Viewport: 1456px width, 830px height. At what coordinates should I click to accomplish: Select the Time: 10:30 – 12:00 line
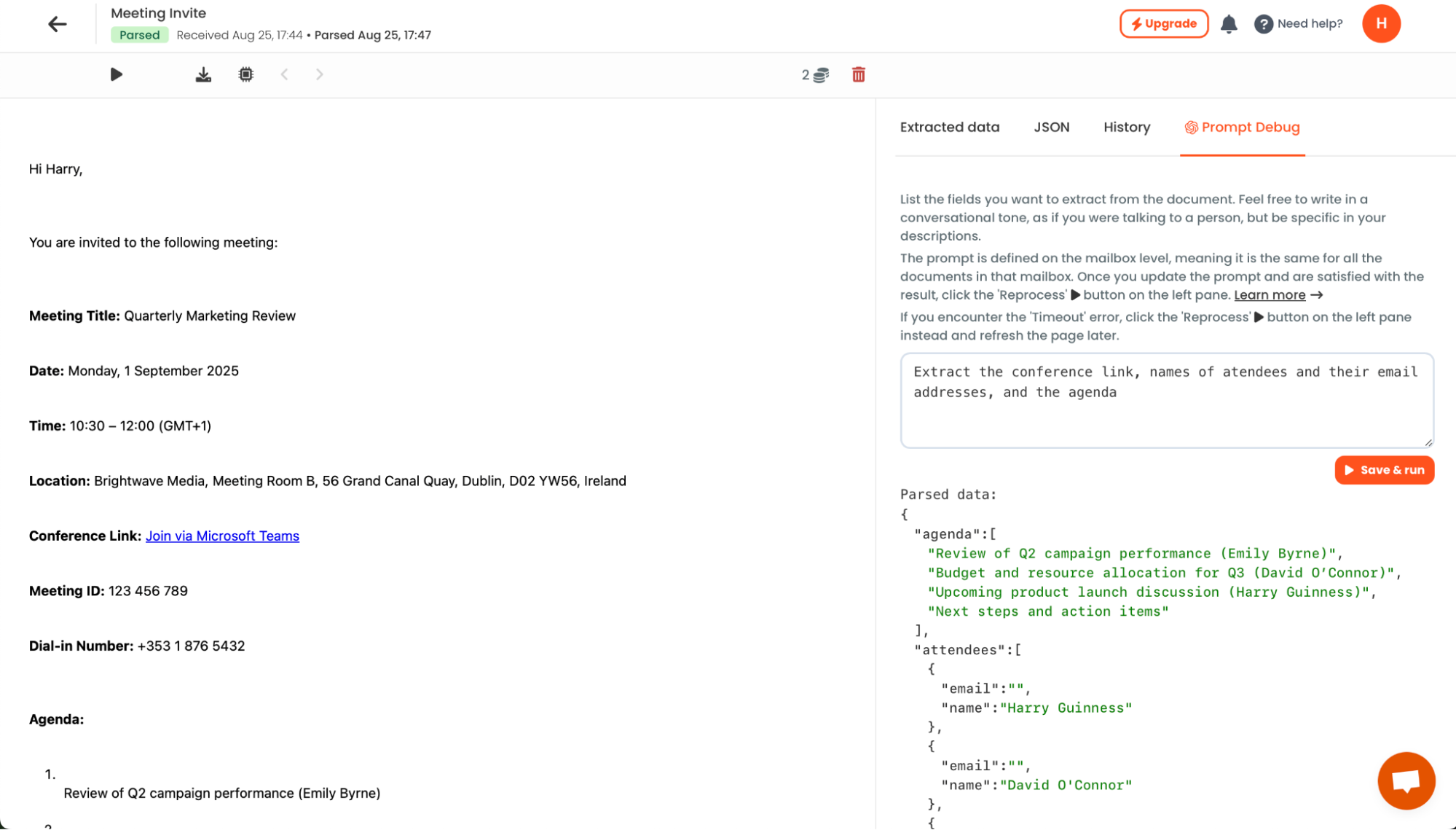120,426
